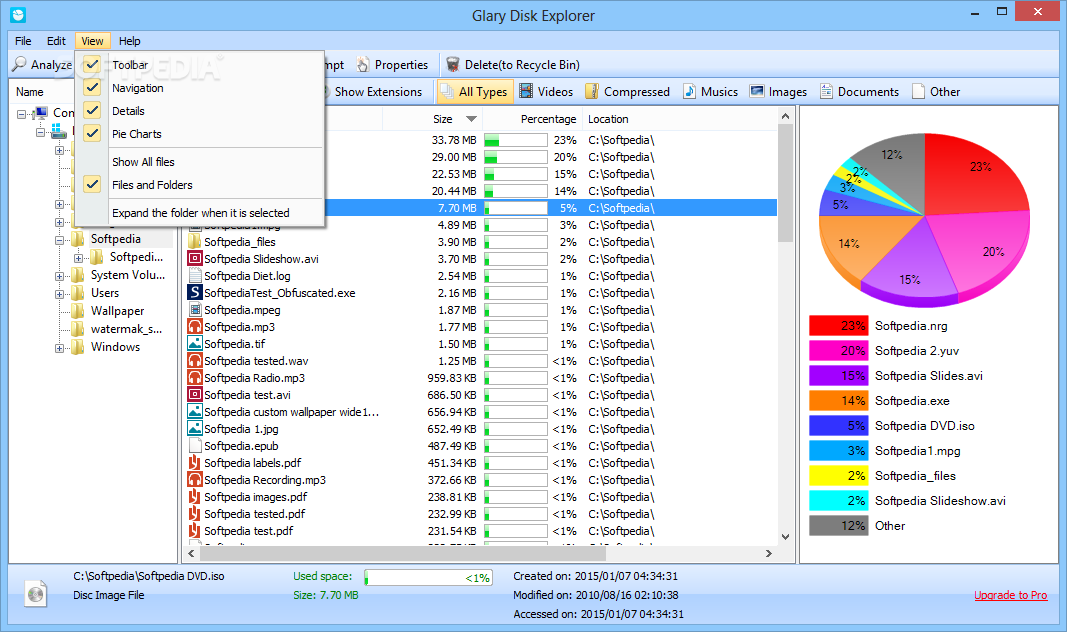Select Softpedia custom wallpaper wide1 file

(291, 412)
